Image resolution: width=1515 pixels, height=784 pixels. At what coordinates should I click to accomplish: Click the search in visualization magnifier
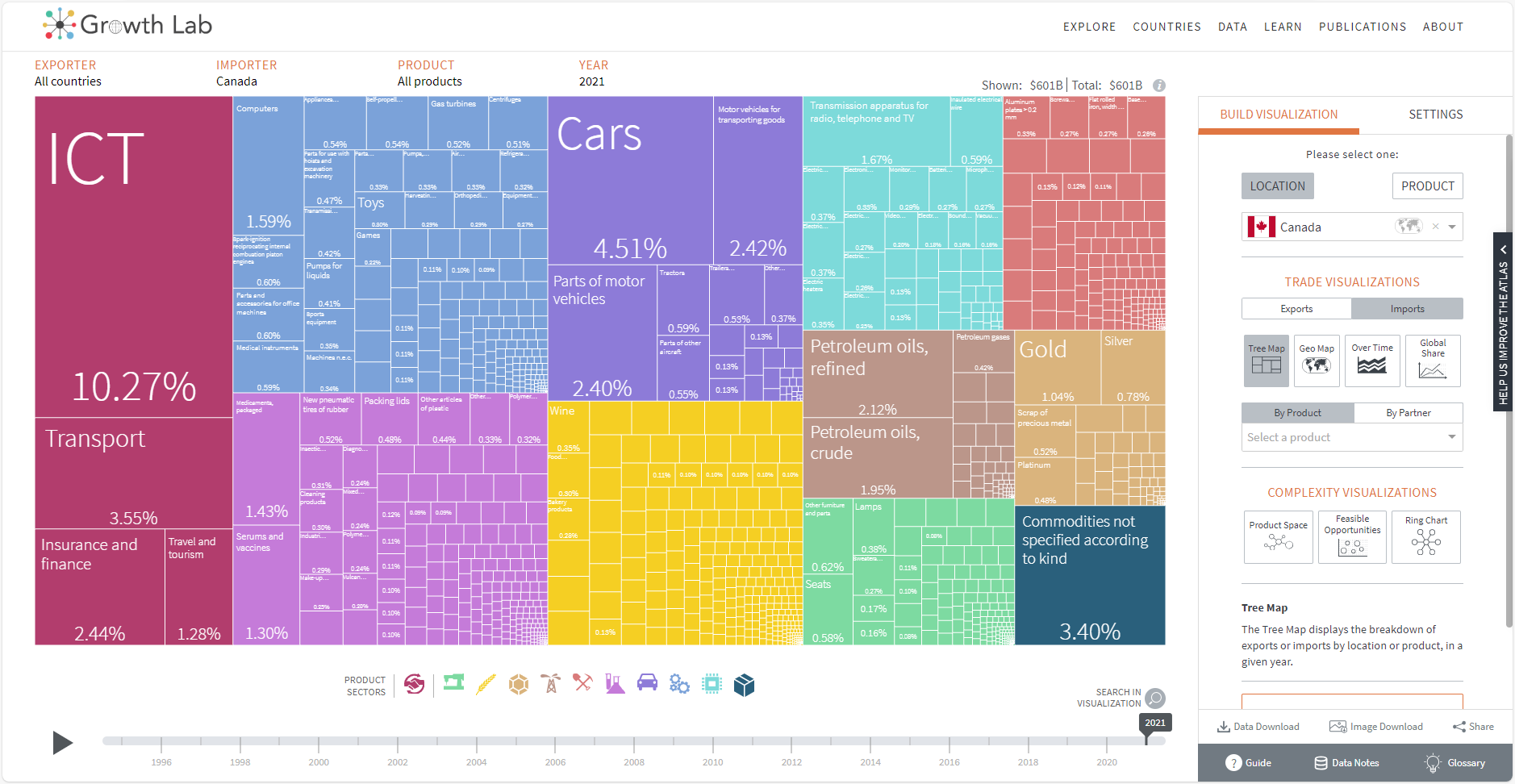1155,698
